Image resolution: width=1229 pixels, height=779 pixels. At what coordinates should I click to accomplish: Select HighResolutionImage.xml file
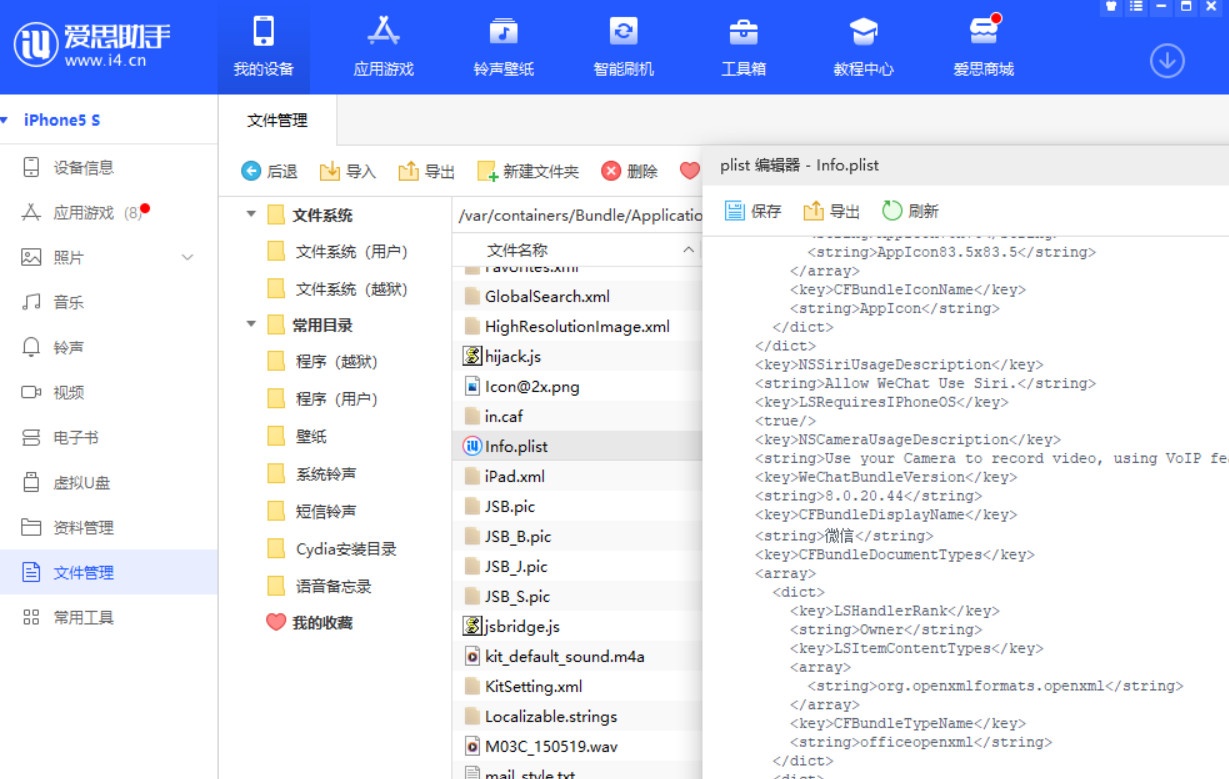[578, 326]
